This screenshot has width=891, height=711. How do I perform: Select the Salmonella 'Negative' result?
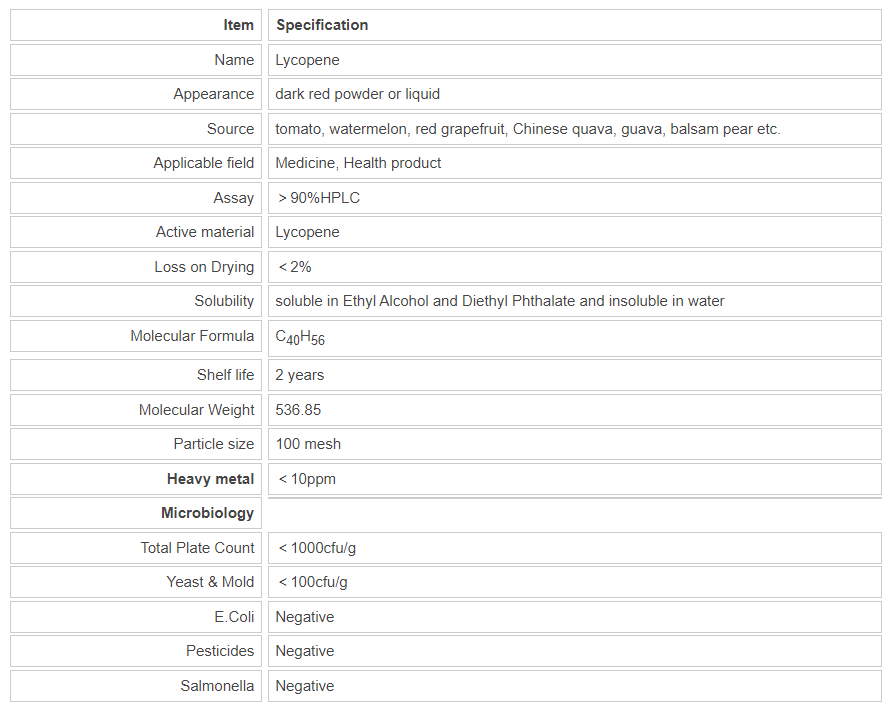pyautogui.click(x=305, y=686)
